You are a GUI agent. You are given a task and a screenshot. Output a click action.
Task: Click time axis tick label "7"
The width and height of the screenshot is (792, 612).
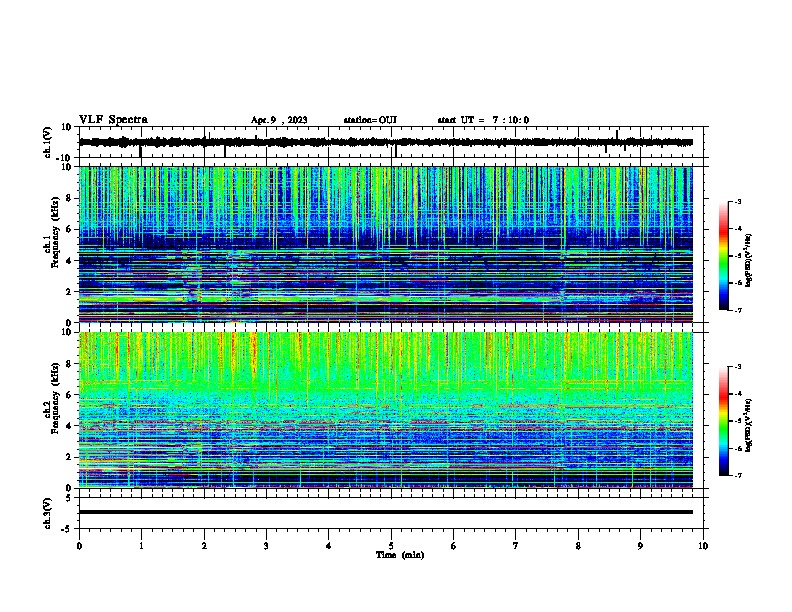[516, 546]
